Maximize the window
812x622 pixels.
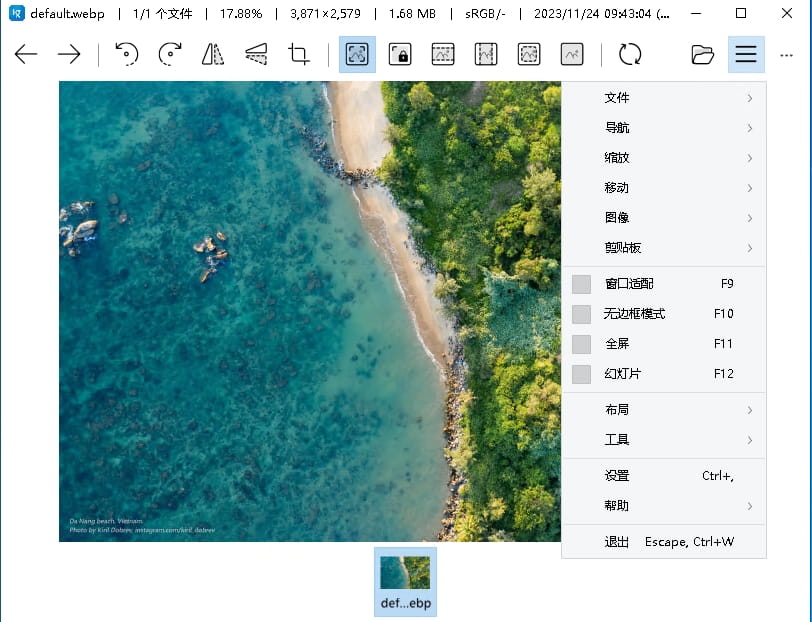[x=741, y=13]
